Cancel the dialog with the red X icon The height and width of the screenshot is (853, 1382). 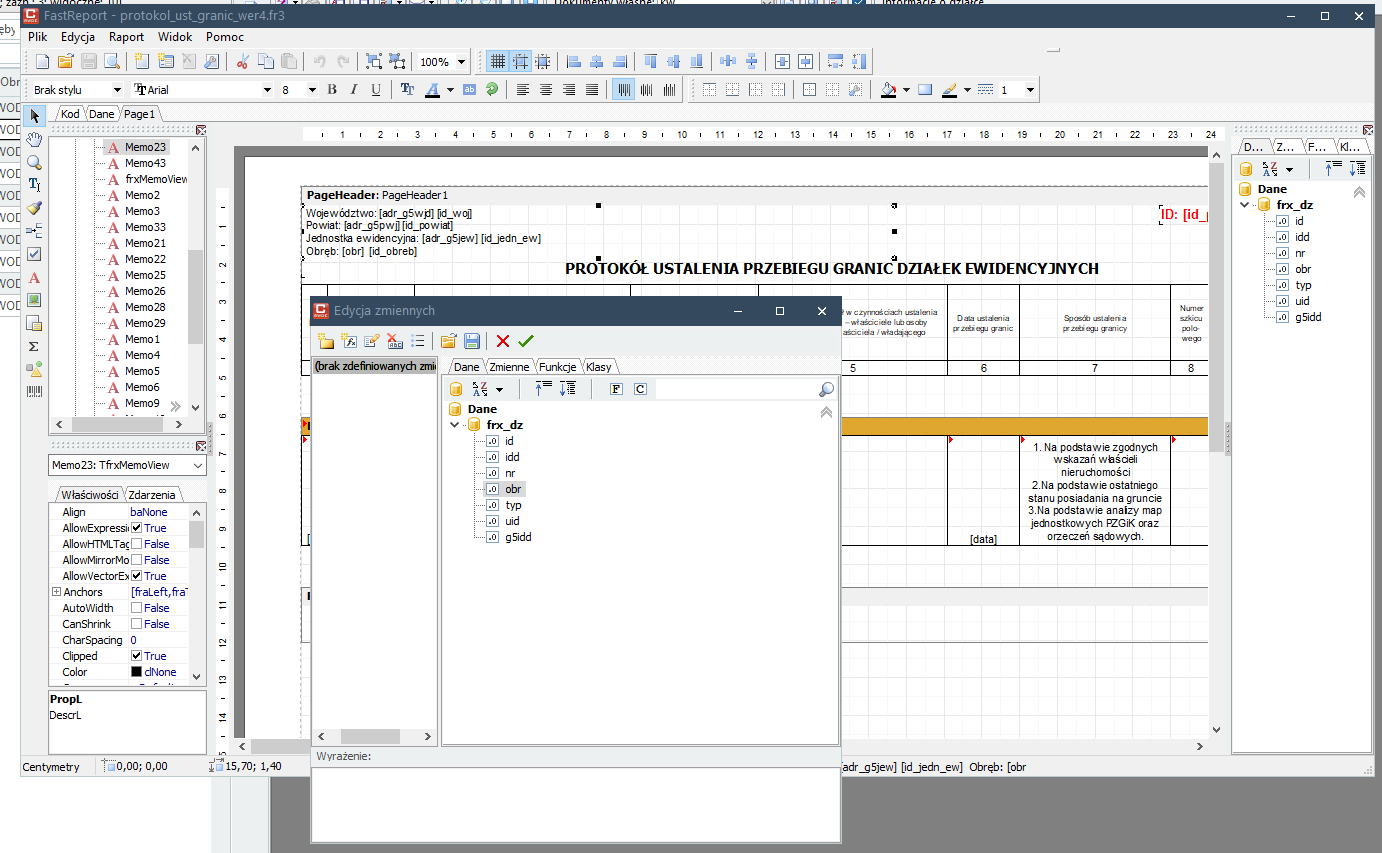click(x=503, y=341)
